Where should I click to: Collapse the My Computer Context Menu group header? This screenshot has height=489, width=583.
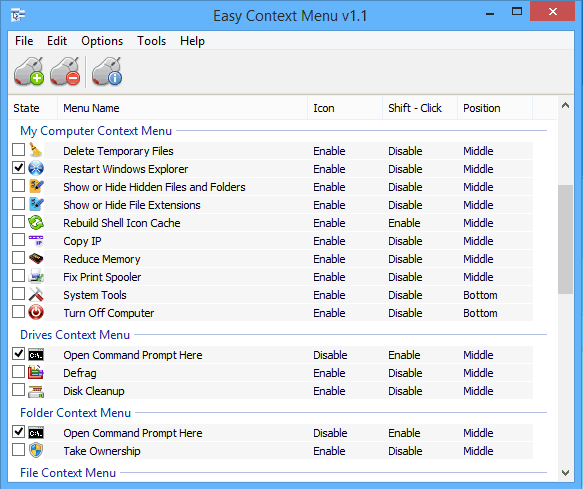point(96,131)
